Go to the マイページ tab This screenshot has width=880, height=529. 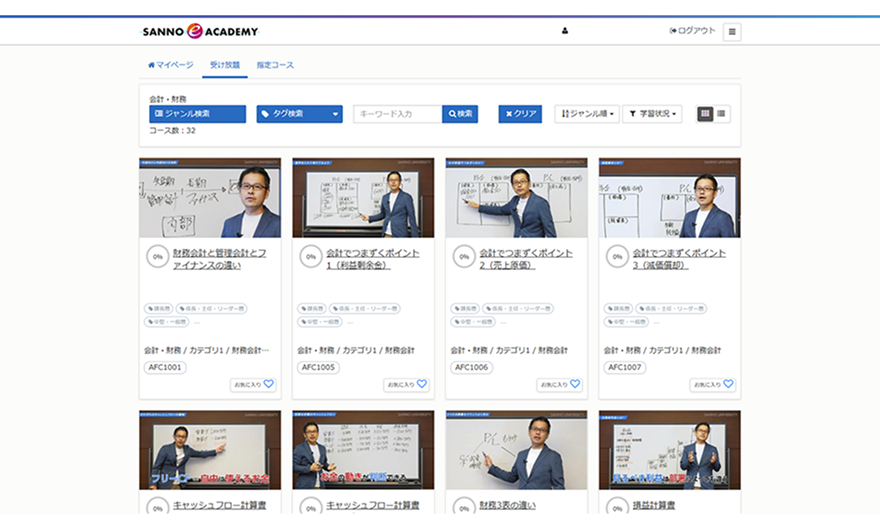pos(170,65)
